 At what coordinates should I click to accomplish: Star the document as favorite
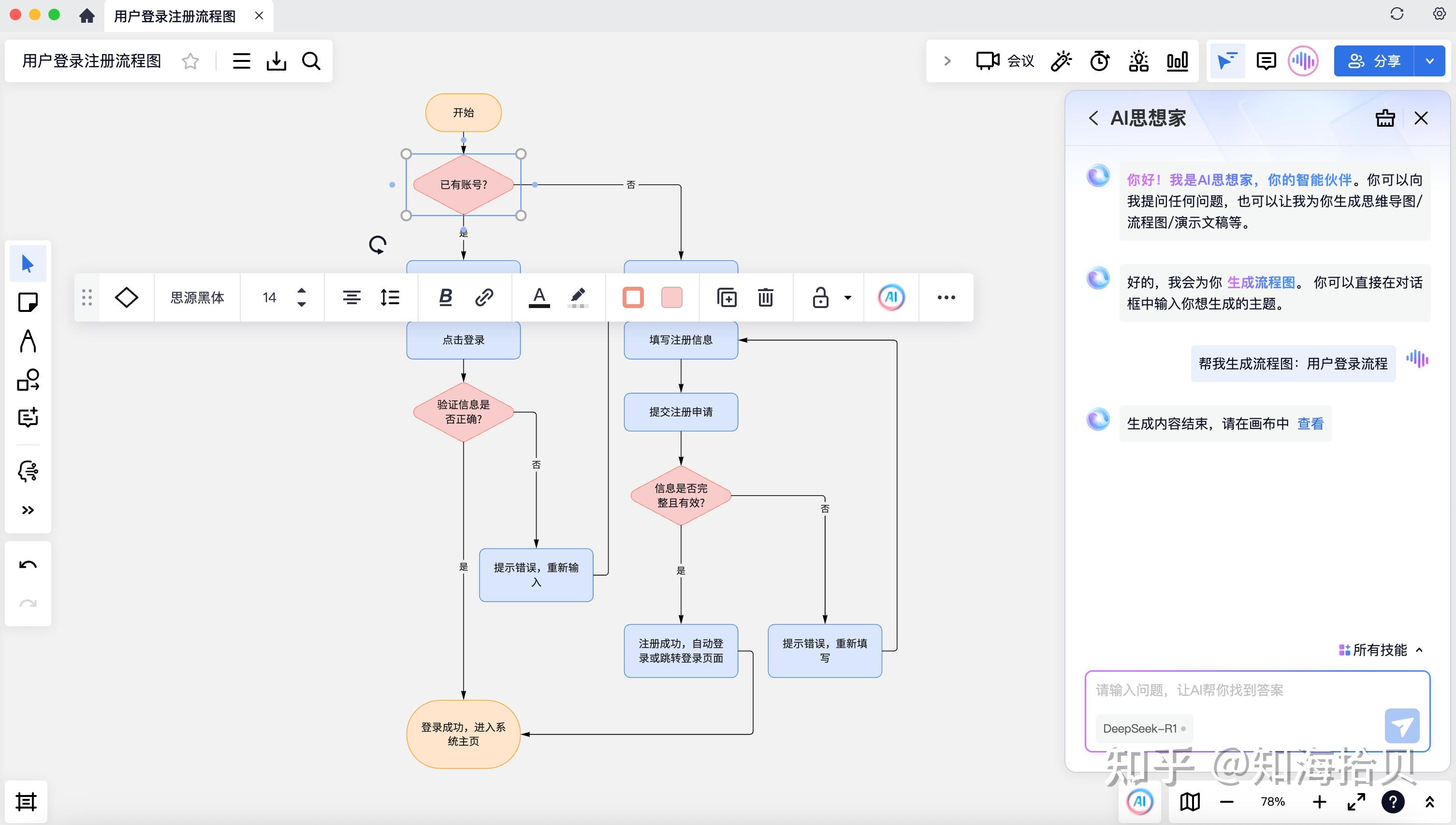(190, 60)
